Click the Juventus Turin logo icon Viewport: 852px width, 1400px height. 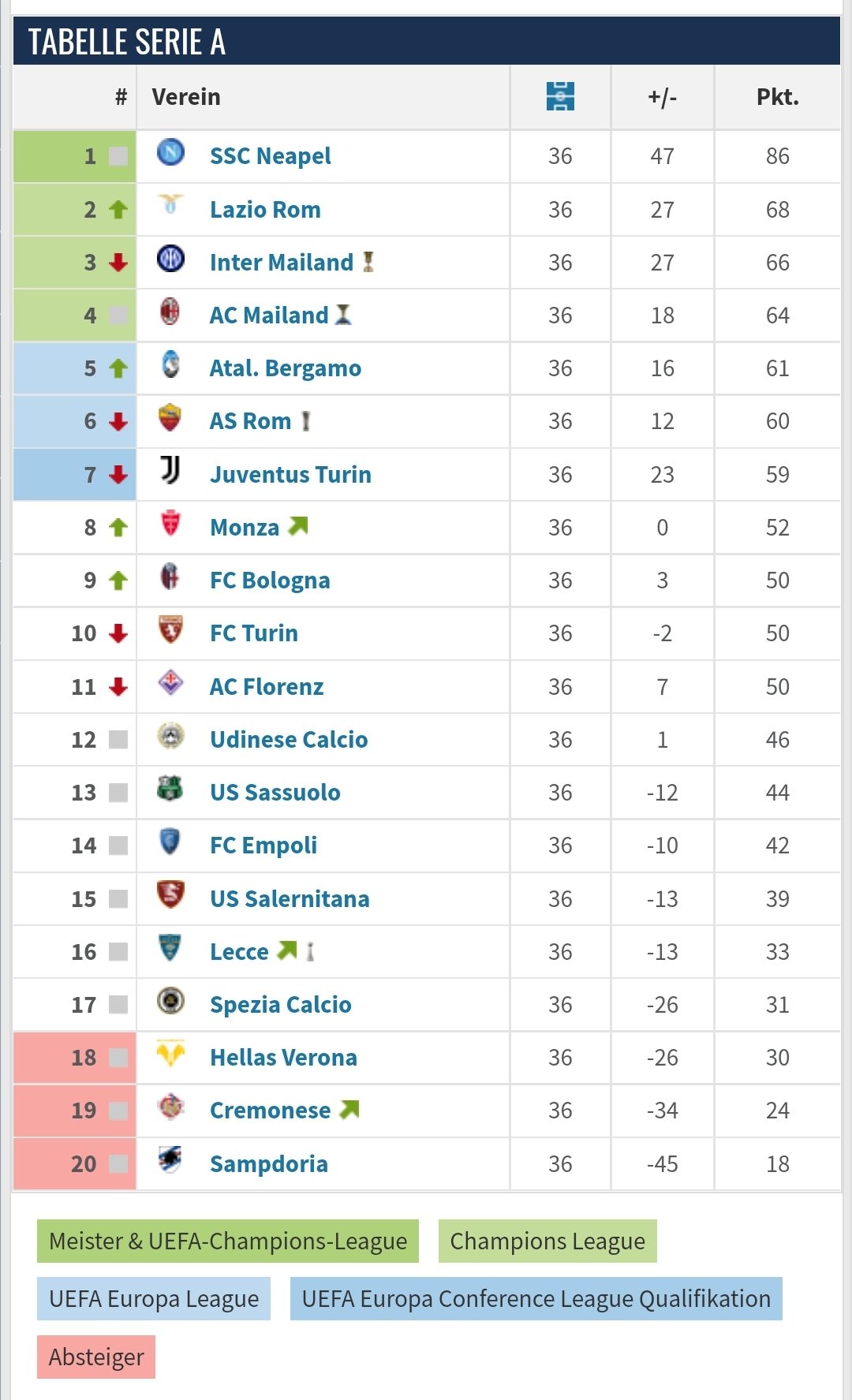[x=170, y=469]
